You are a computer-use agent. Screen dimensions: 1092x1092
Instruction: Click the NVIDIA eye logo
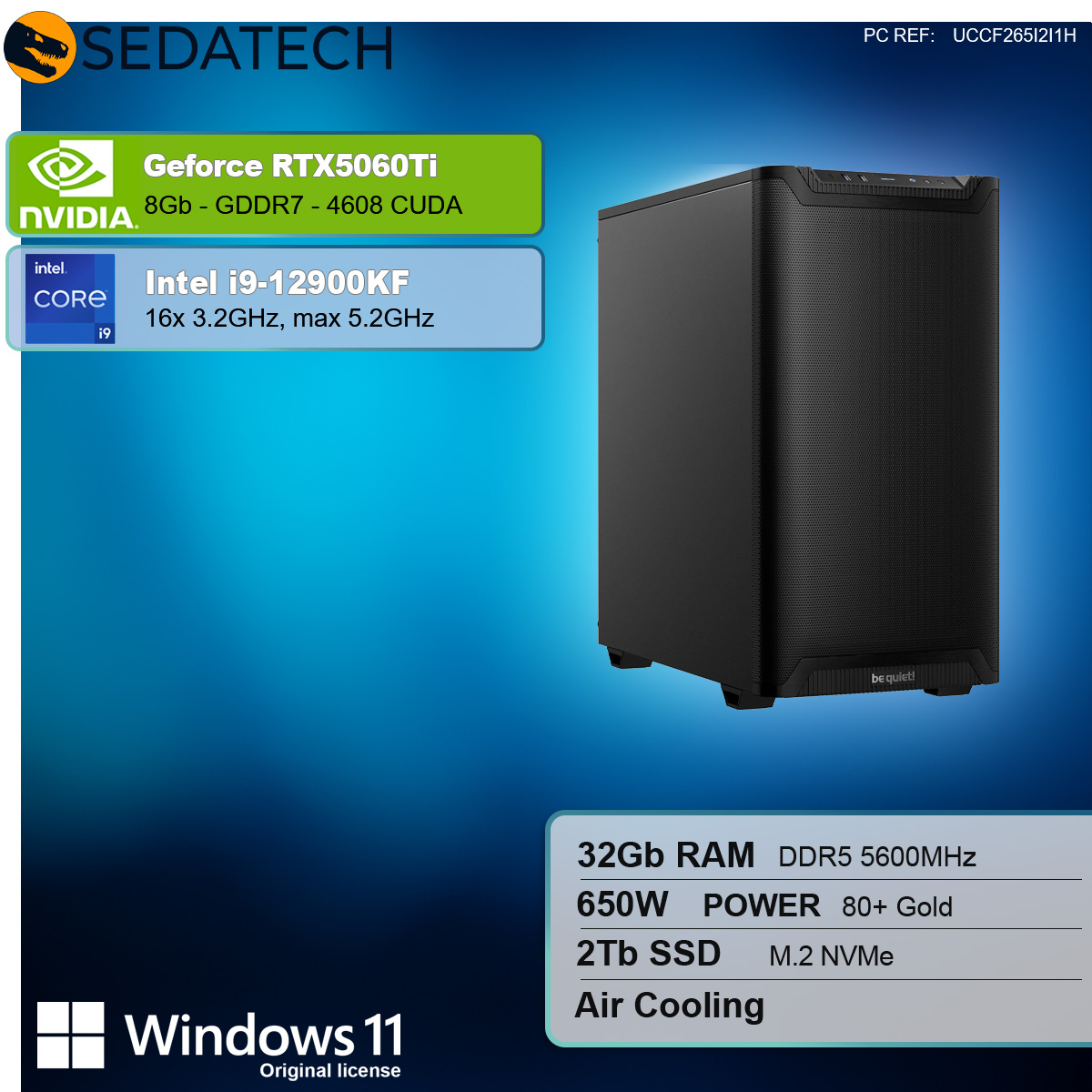point(70,167)
